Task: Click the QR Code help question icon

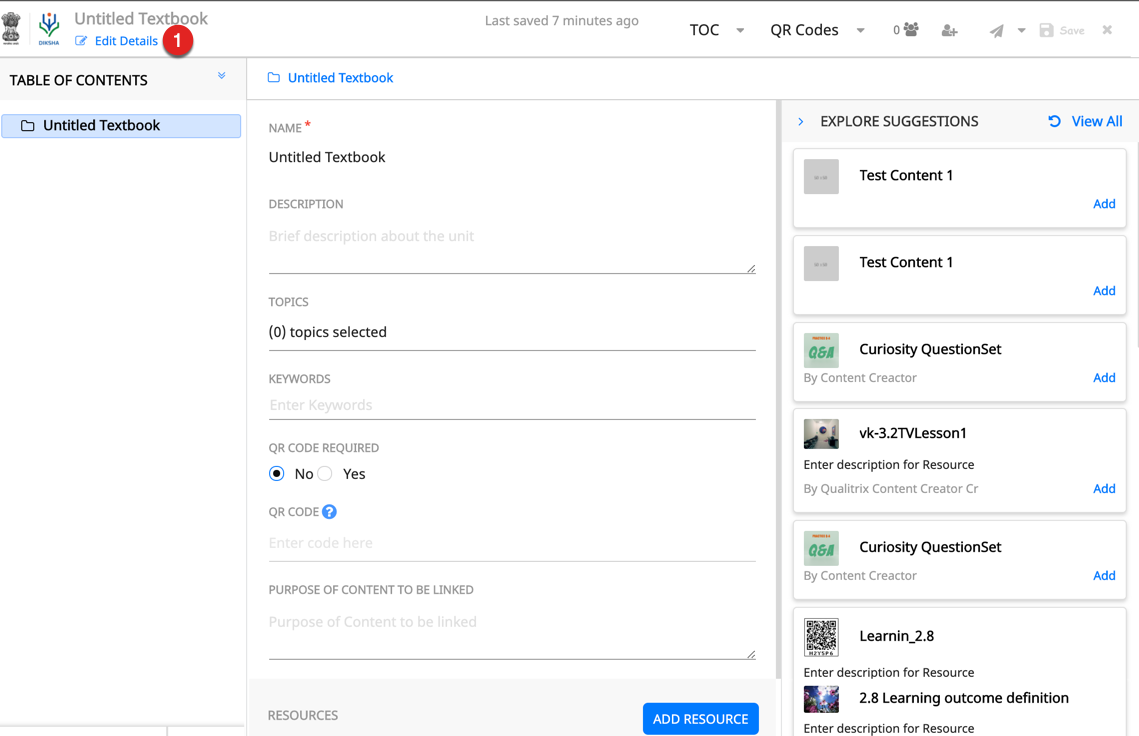Action: [329, 512]
